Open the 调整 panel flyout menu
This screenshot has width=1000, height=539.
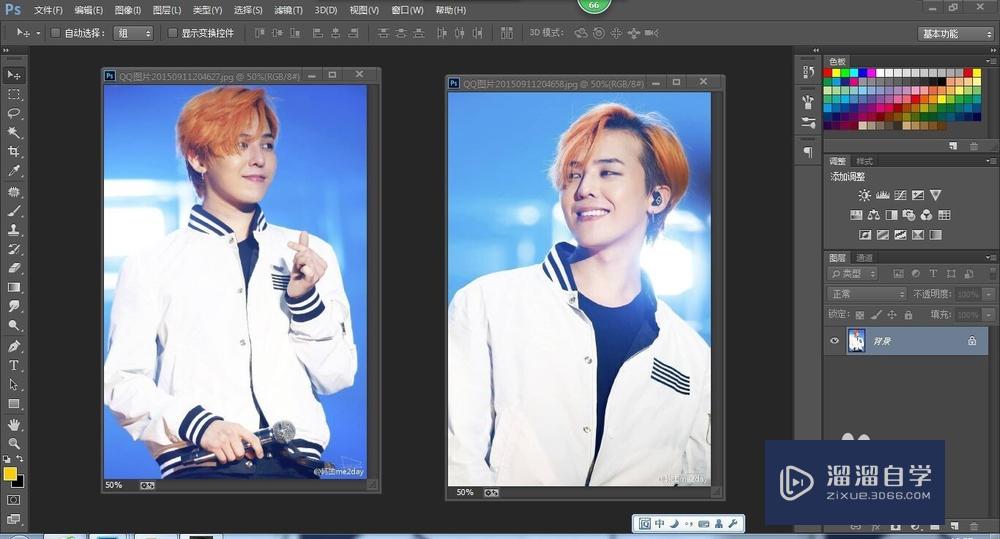[991, 161]
